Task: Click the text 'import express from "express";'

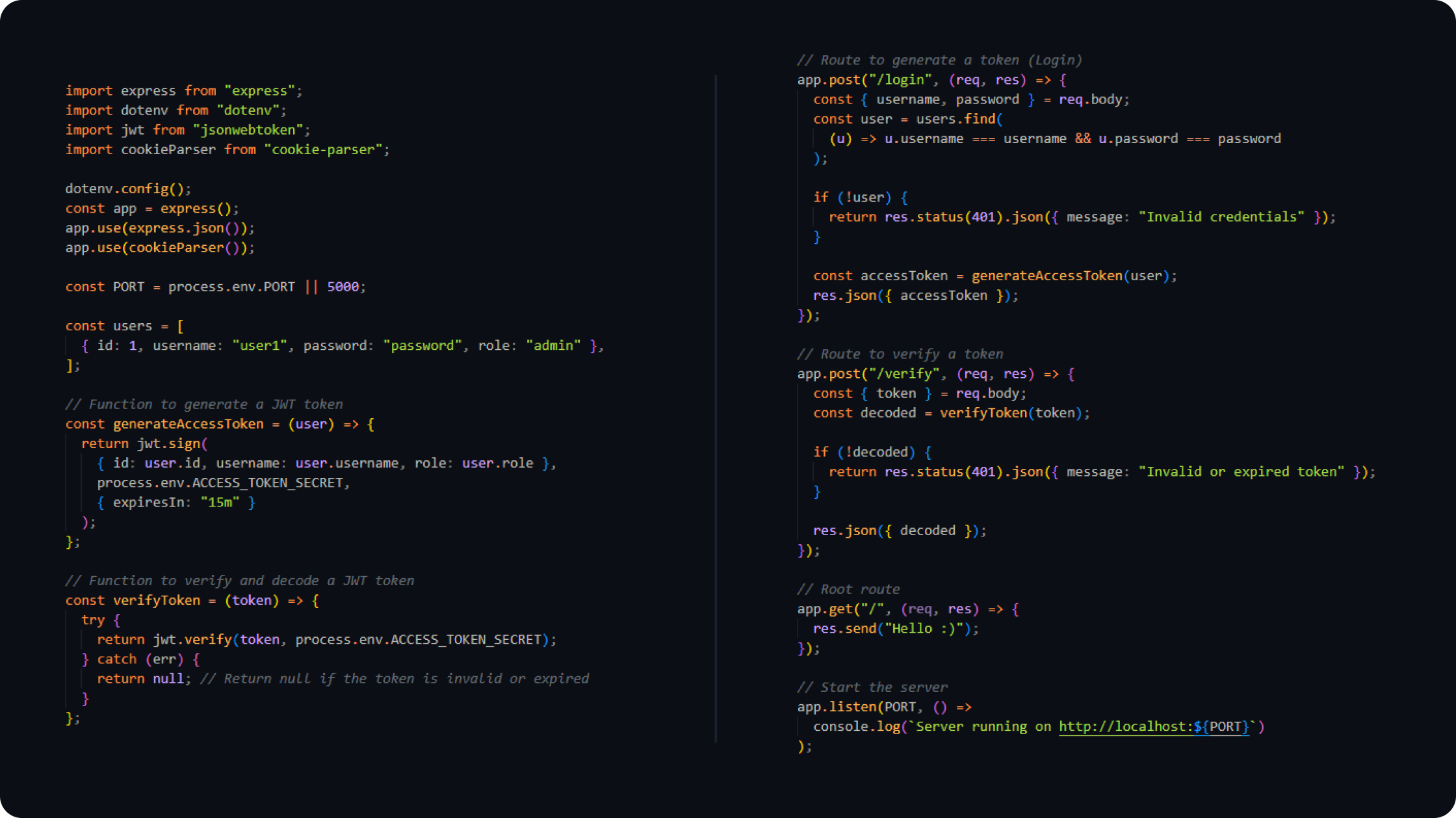Action: 184,90
